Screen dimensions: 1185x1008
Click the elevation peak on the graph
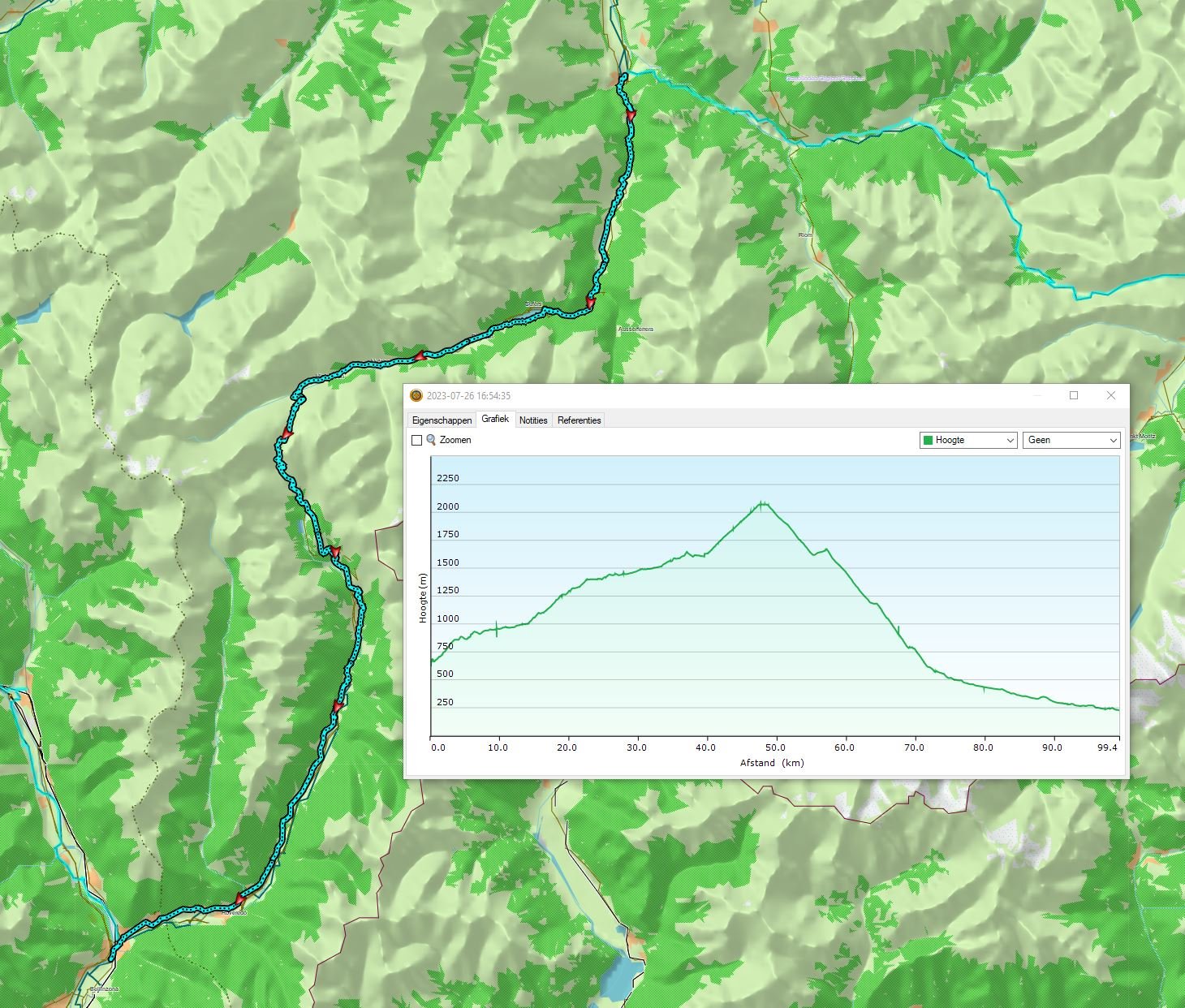point(761,503)
